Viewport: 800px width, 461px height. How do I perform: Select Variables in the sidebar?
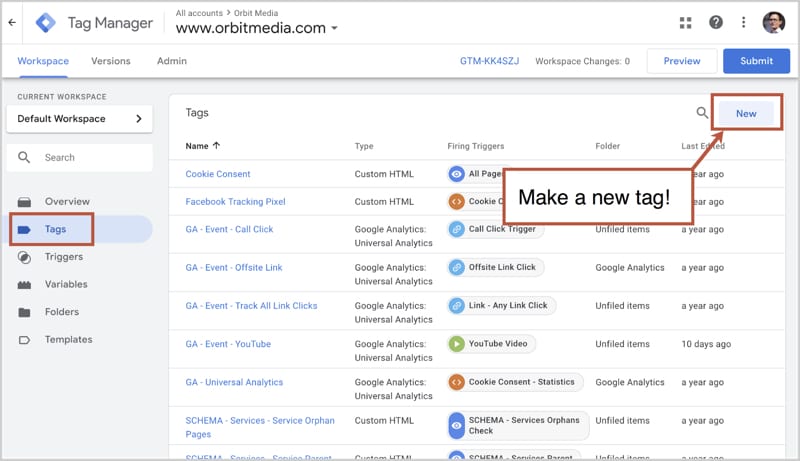(66, 284)
